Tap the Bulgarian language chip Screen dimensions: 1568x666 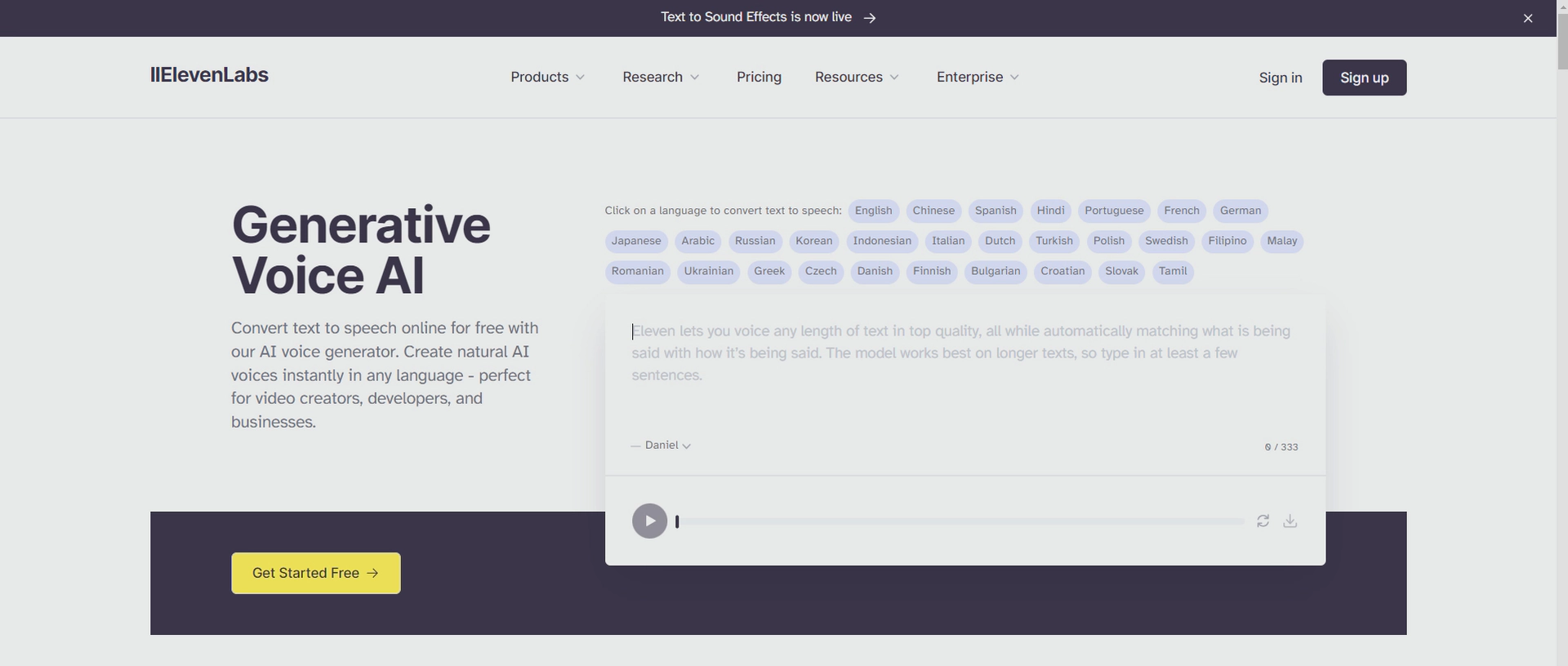click(x=996, y=271)
